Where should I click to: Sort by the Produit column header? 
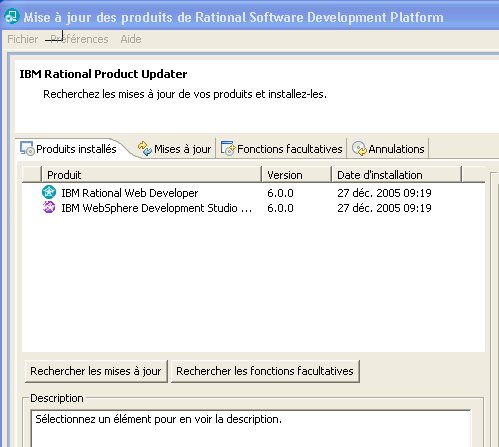pos(151,174)
